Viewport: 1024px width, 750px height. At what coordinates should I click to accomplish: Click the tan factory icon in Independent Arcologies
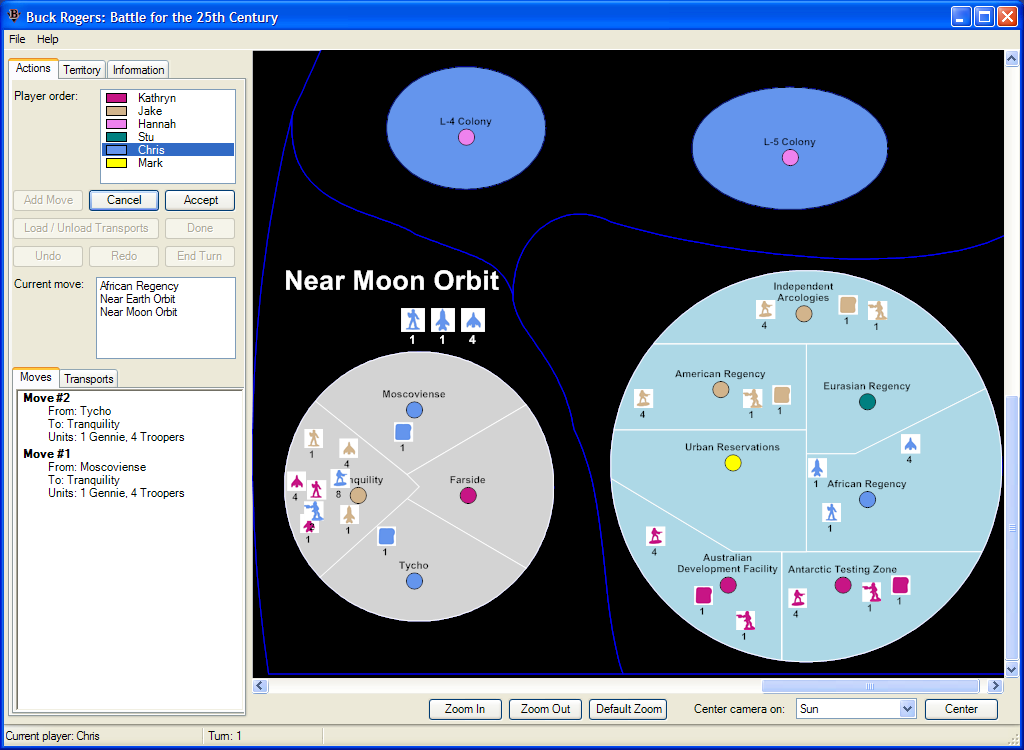click(848, 305)
